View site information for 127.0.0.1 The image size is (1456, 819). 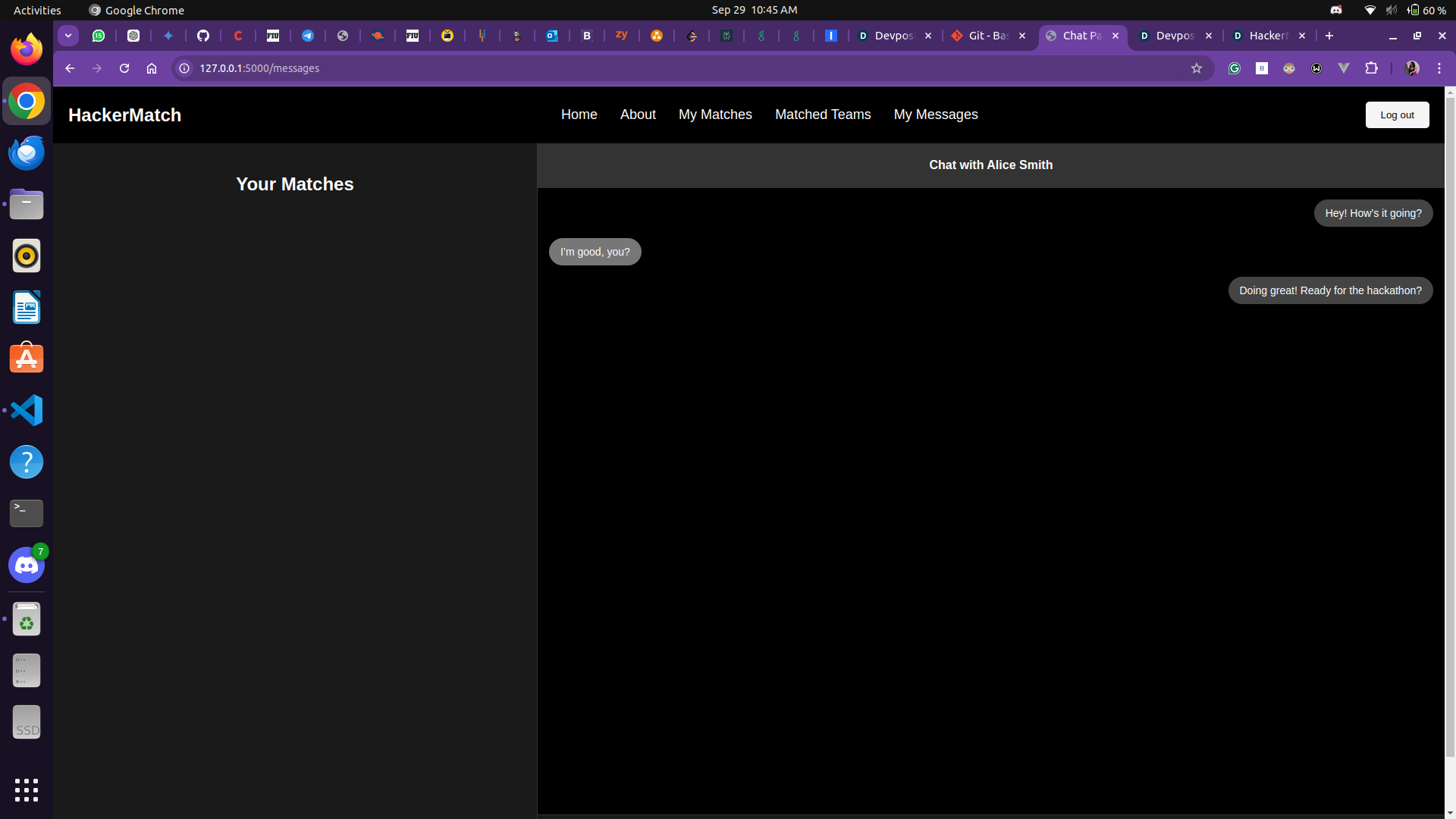(184, 68)
